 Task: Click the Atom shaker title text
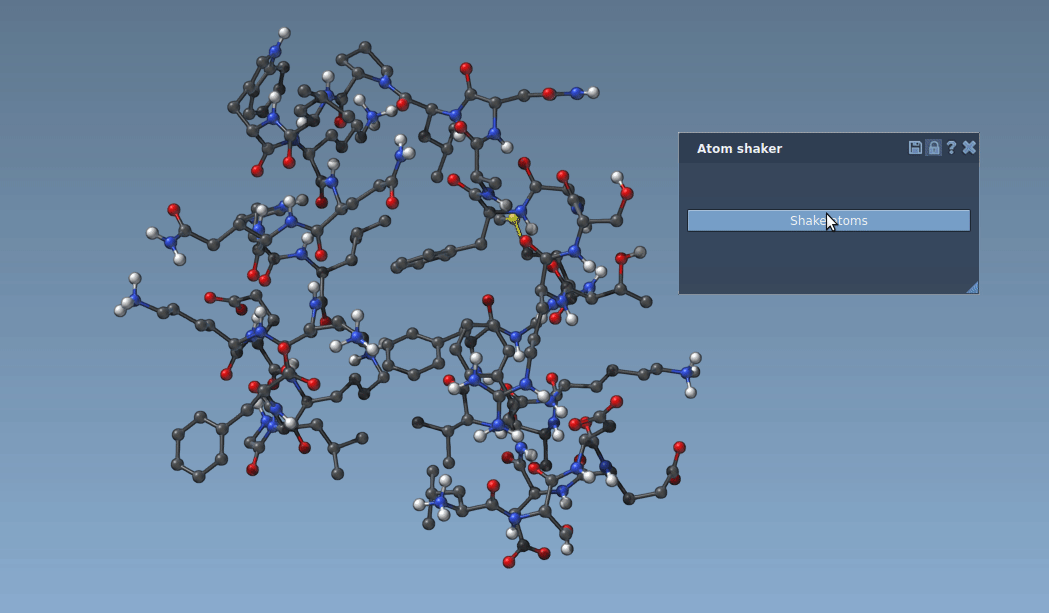(x=739, y=147)
